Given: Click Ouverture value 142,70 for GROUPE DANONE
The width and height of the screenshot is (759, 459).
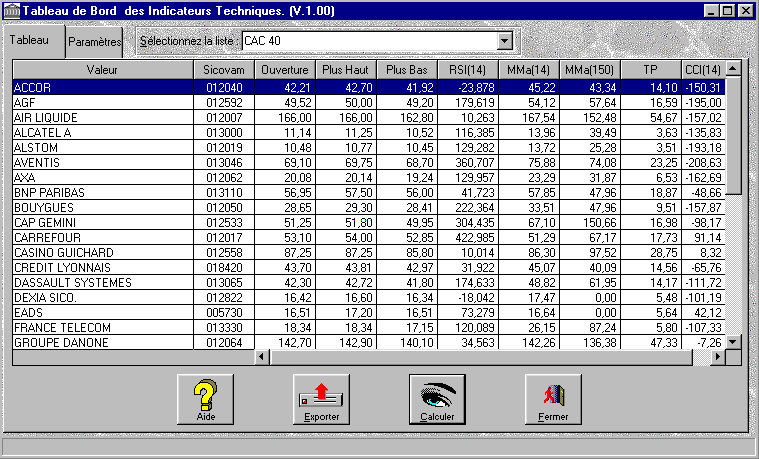Looking at the screenshot, I should (x=295, y=343).
